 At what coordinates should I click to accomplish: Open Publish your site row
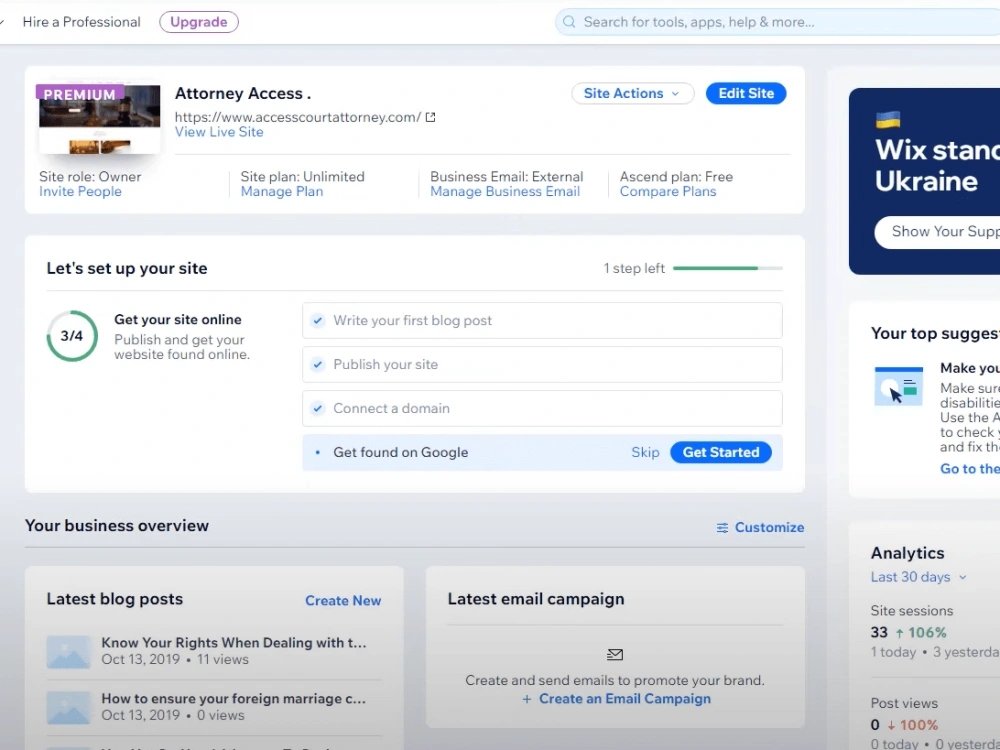point(542,364)
